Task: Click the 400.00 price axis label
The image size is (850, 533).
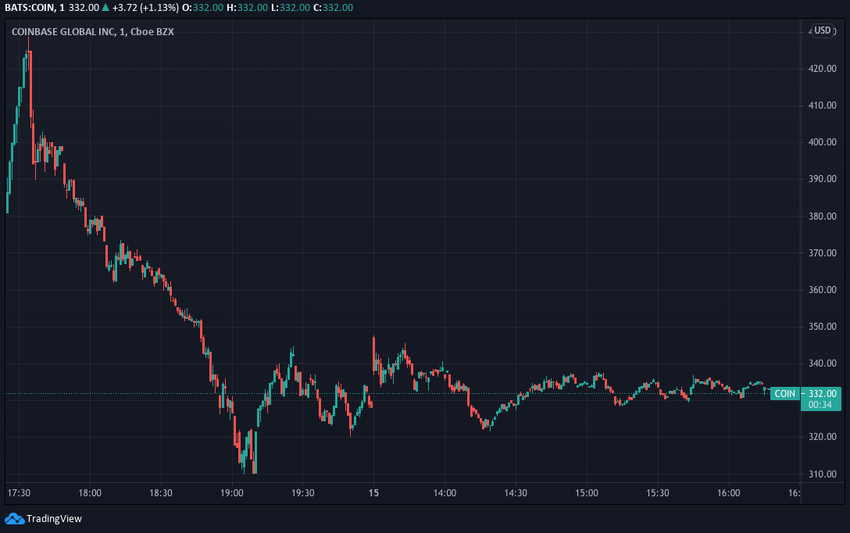Action: [822, 142]
